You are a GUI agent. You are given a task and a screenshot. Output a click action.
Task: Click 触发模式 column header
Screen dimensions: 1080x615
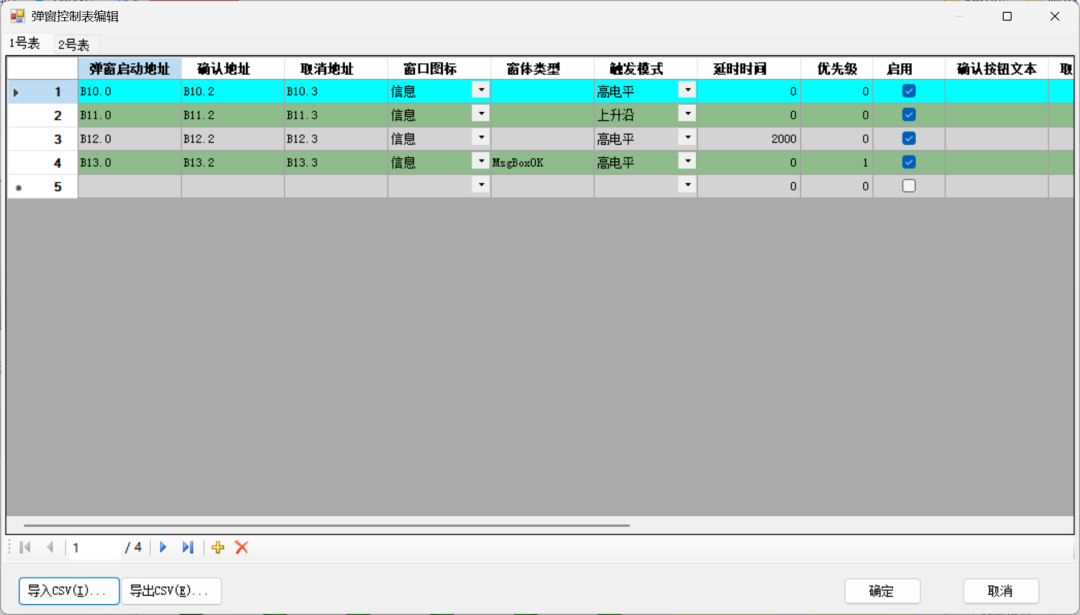(x=645, y=69)
